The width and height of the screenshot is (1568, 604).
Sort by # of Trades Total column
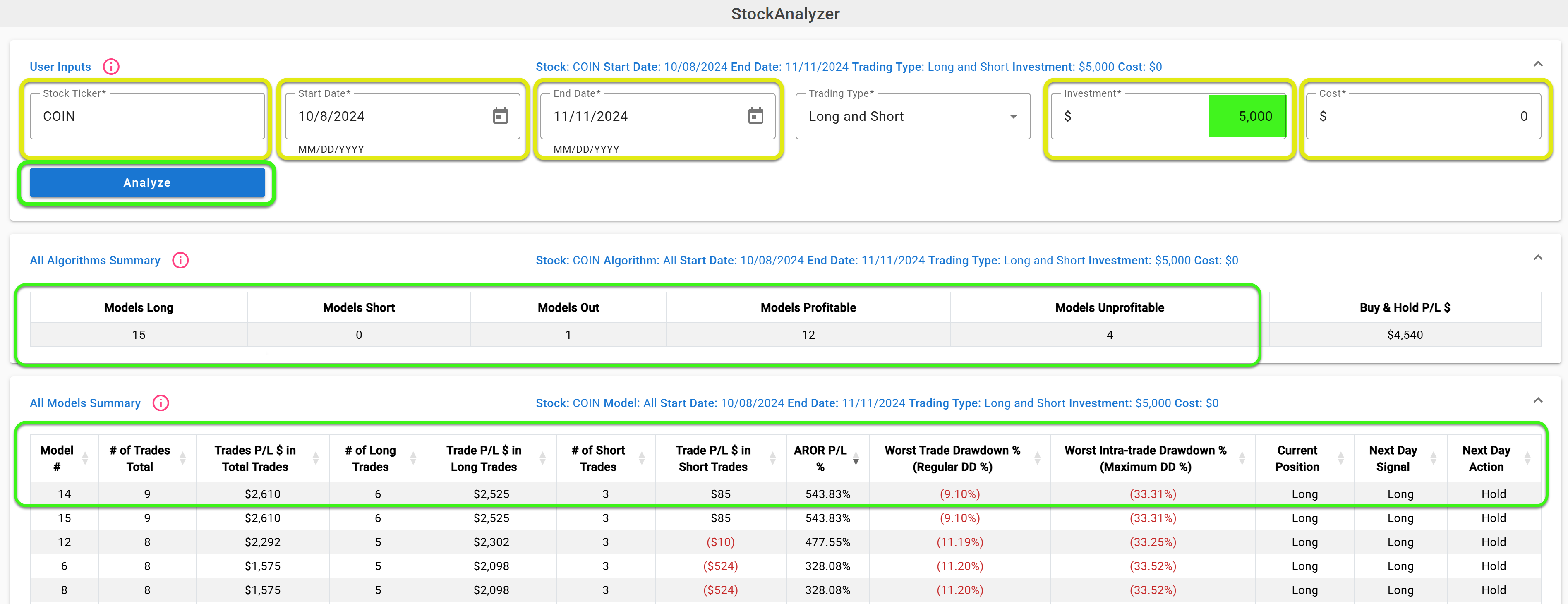[x=182, y=458]
